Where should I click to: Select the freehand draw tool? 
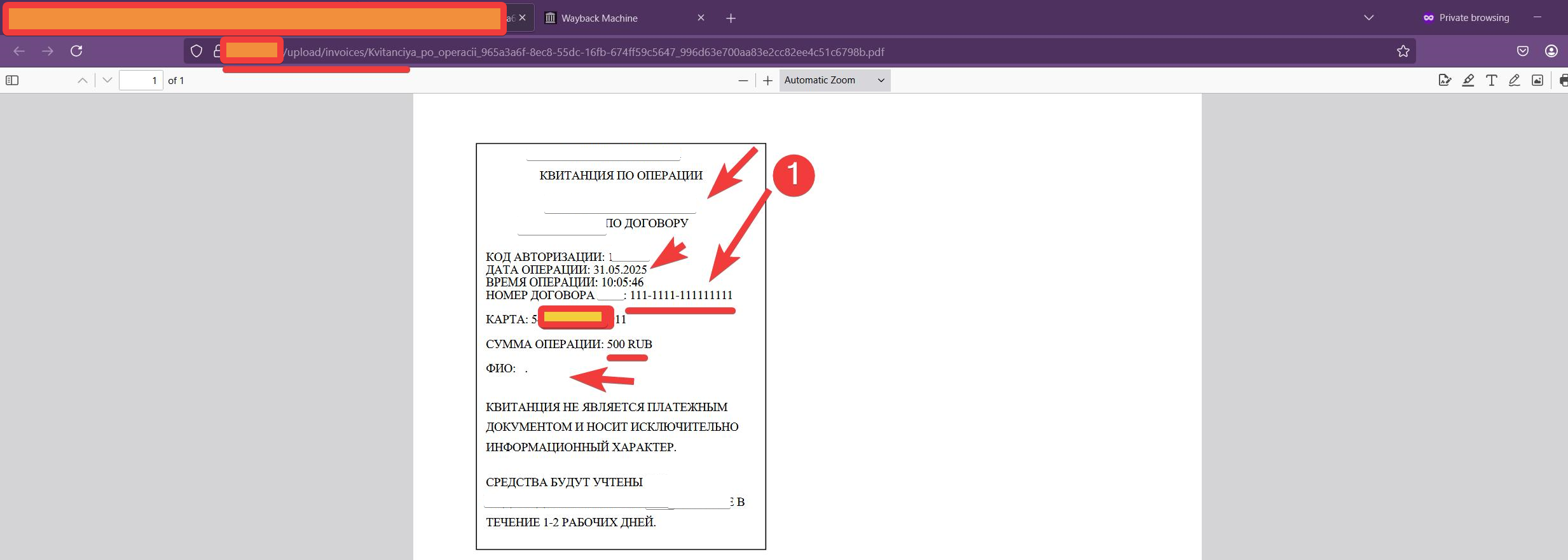coord(1515,80)
